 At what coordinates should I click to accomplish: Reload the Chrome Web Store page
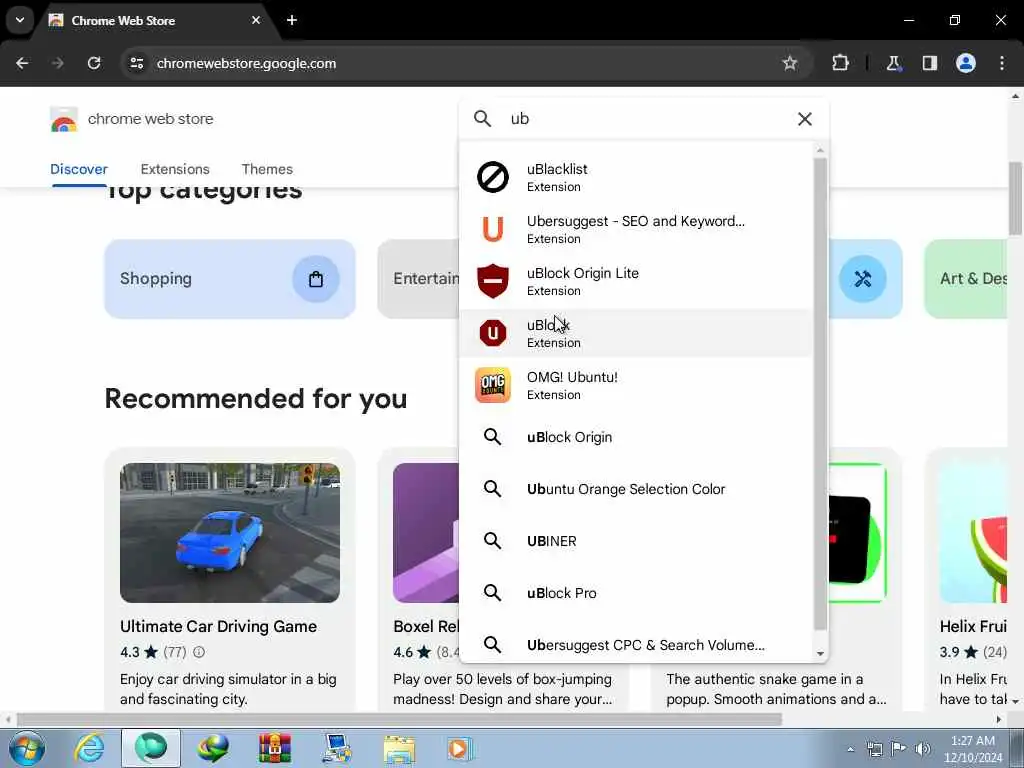coord(94,63)
